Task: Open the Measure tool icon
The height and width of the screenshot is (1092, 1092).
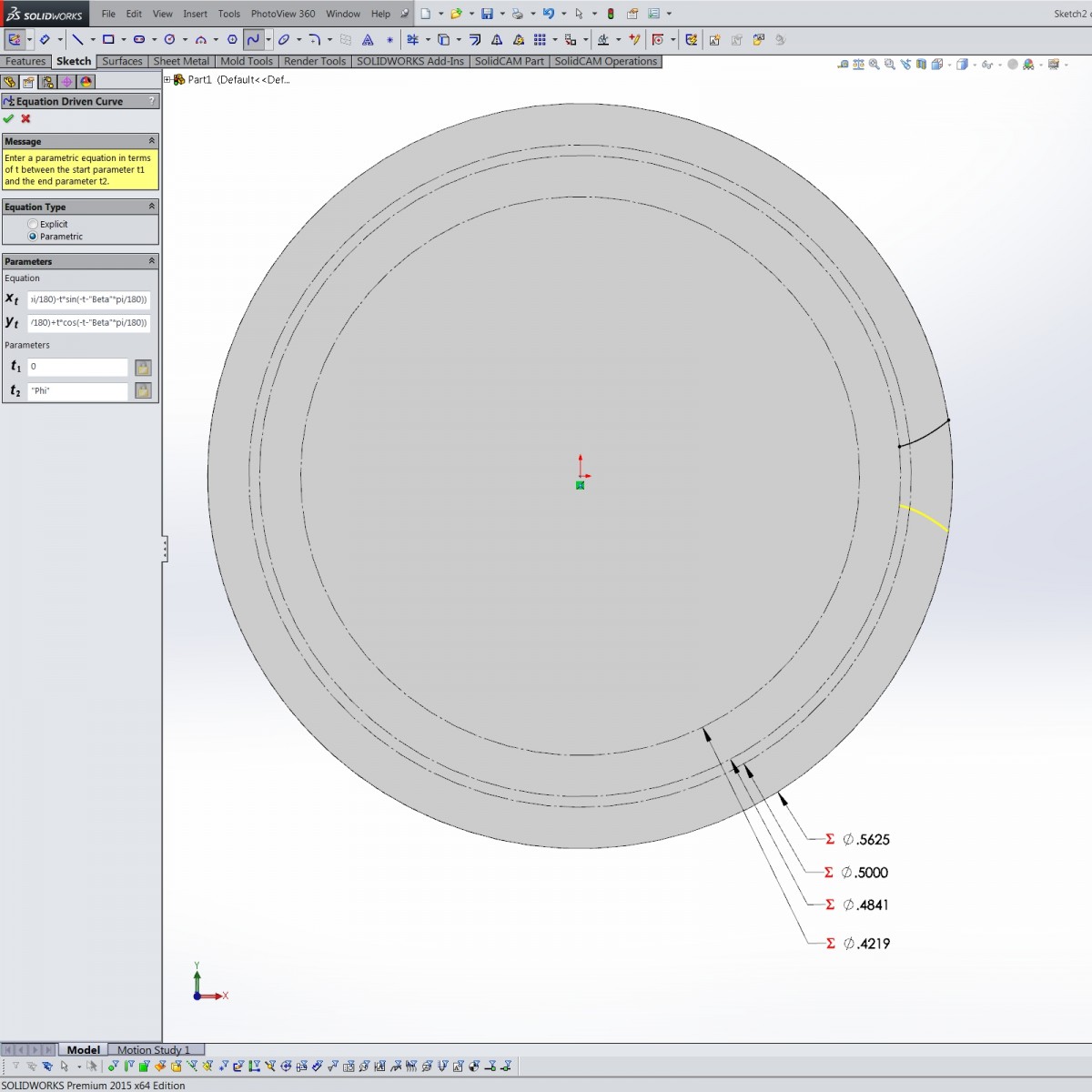Action: point(843,65)
